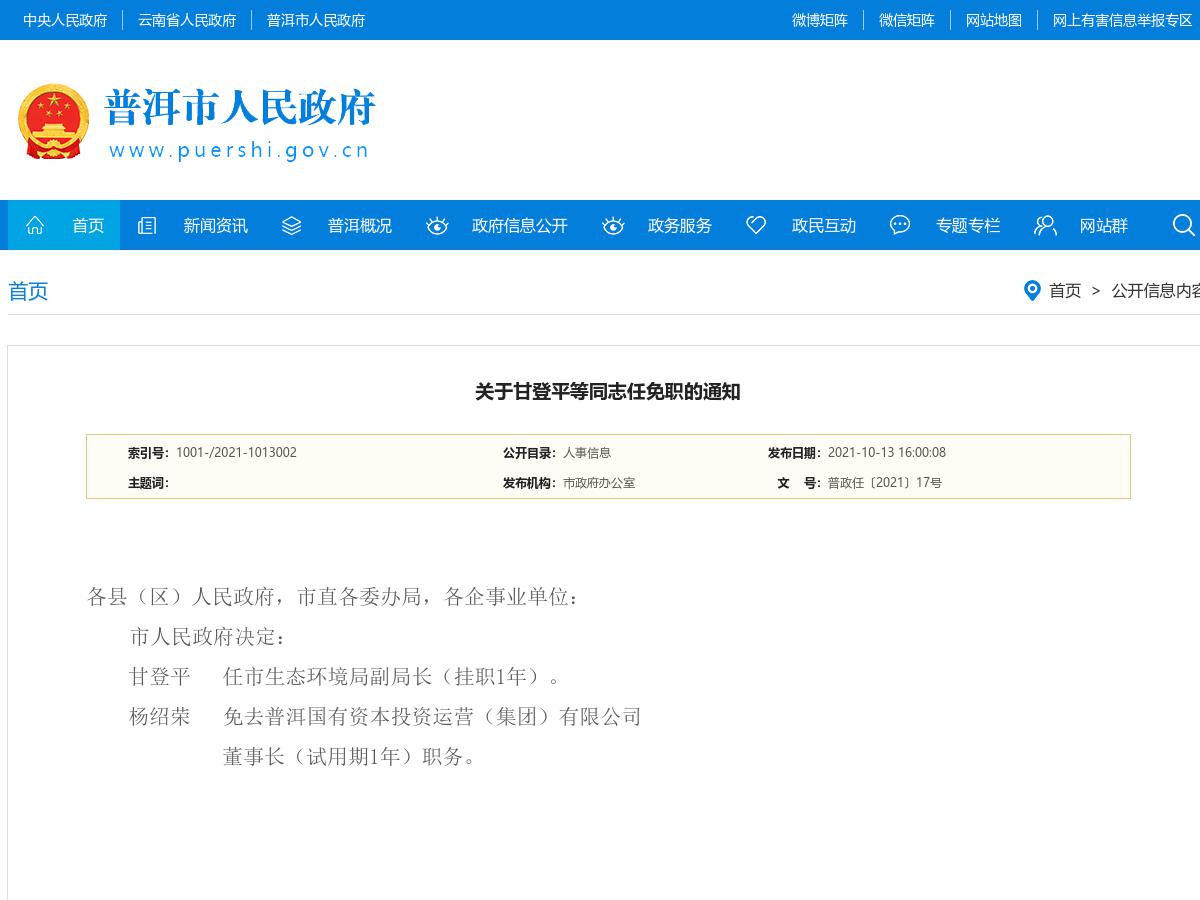Image resolution: width=1200 pixels, height=900 pixels.
Task: Click the stacked-layers icon beside 普洱概况
Action: coord(290,225)
